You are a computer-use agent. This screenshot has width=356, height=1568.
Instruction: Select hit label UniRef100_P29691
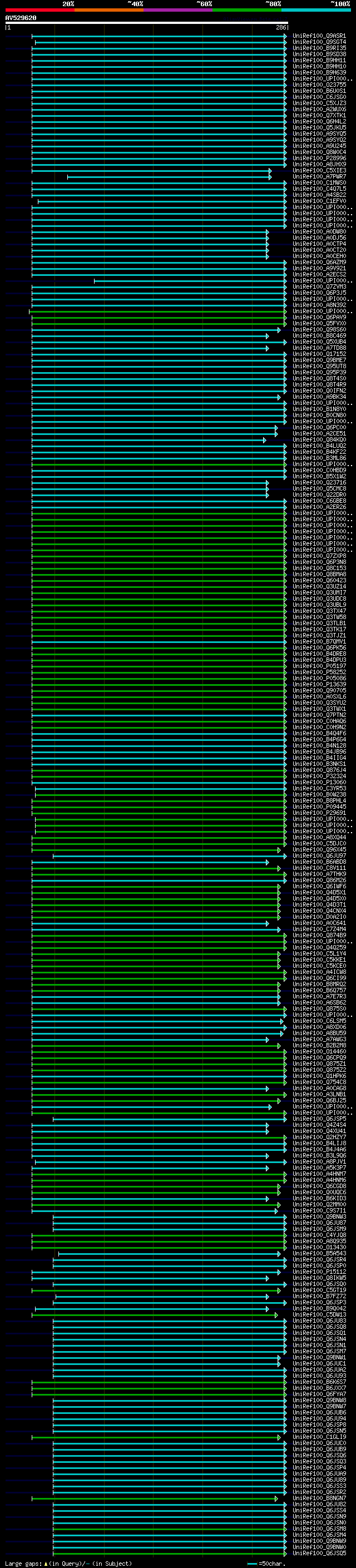point(319,813)
